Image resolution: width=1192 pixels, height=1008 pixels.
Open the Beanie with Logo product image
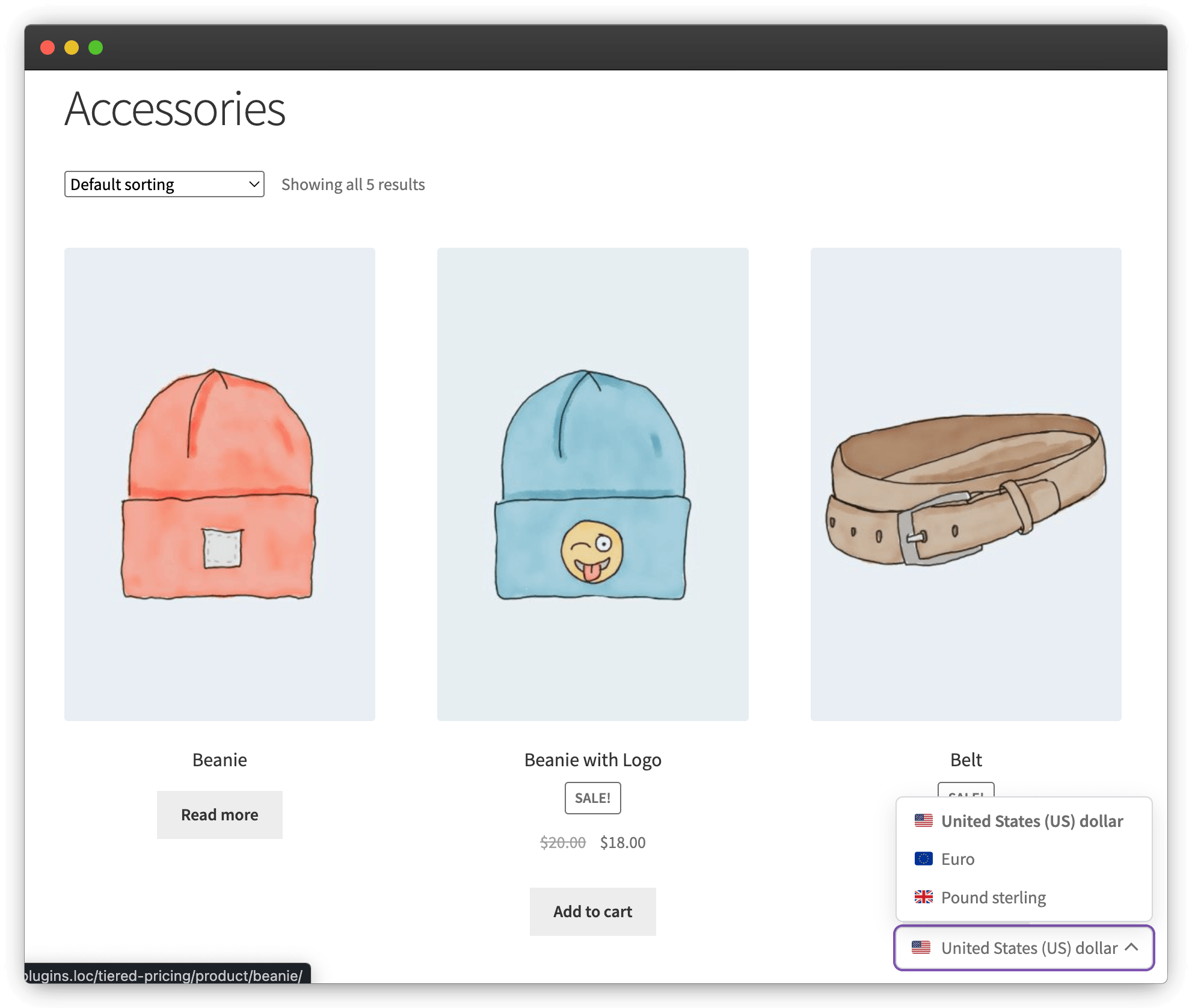click(593, 484)
